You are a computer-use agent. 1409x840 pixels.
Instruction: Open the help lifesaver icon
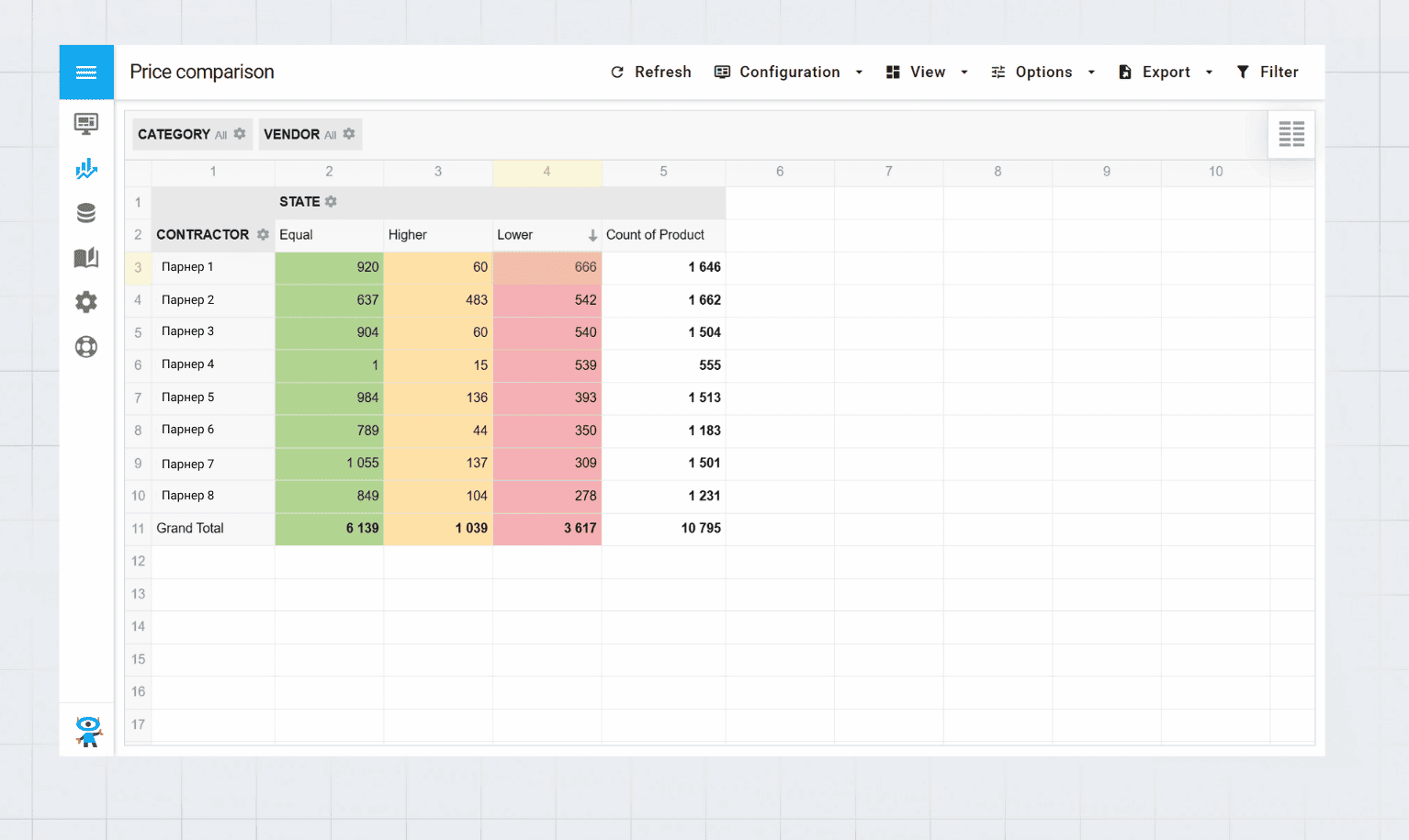pos(85,346)
